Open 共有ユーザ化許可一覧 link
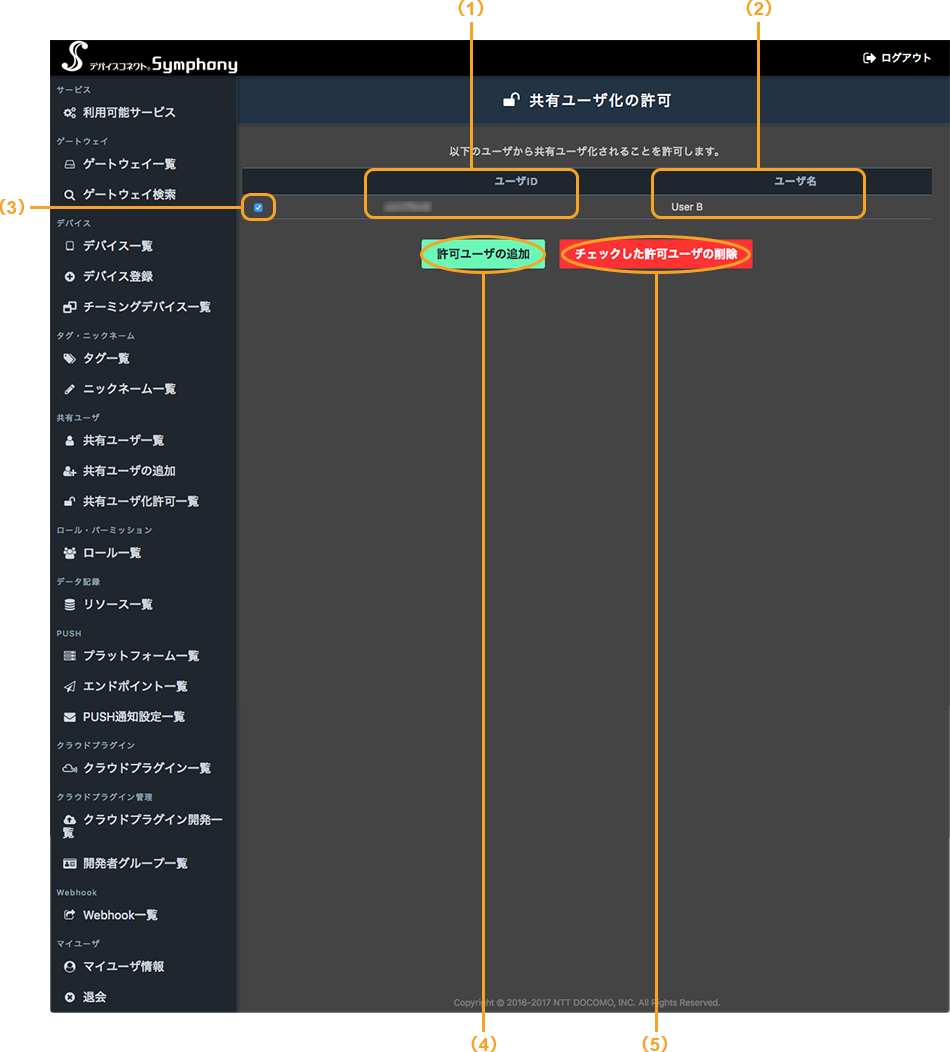Screen dimensions: 950x1052 click(x=141, y=501)
